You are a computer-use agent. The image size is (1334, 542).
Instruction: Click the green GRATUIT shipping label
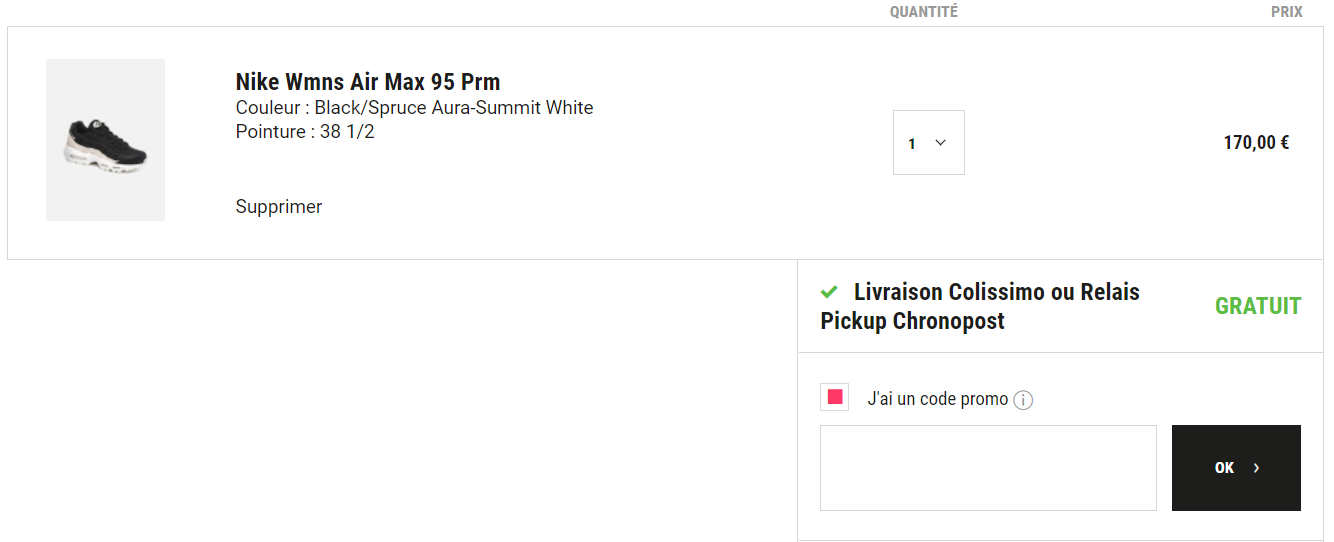[1258, 306]
